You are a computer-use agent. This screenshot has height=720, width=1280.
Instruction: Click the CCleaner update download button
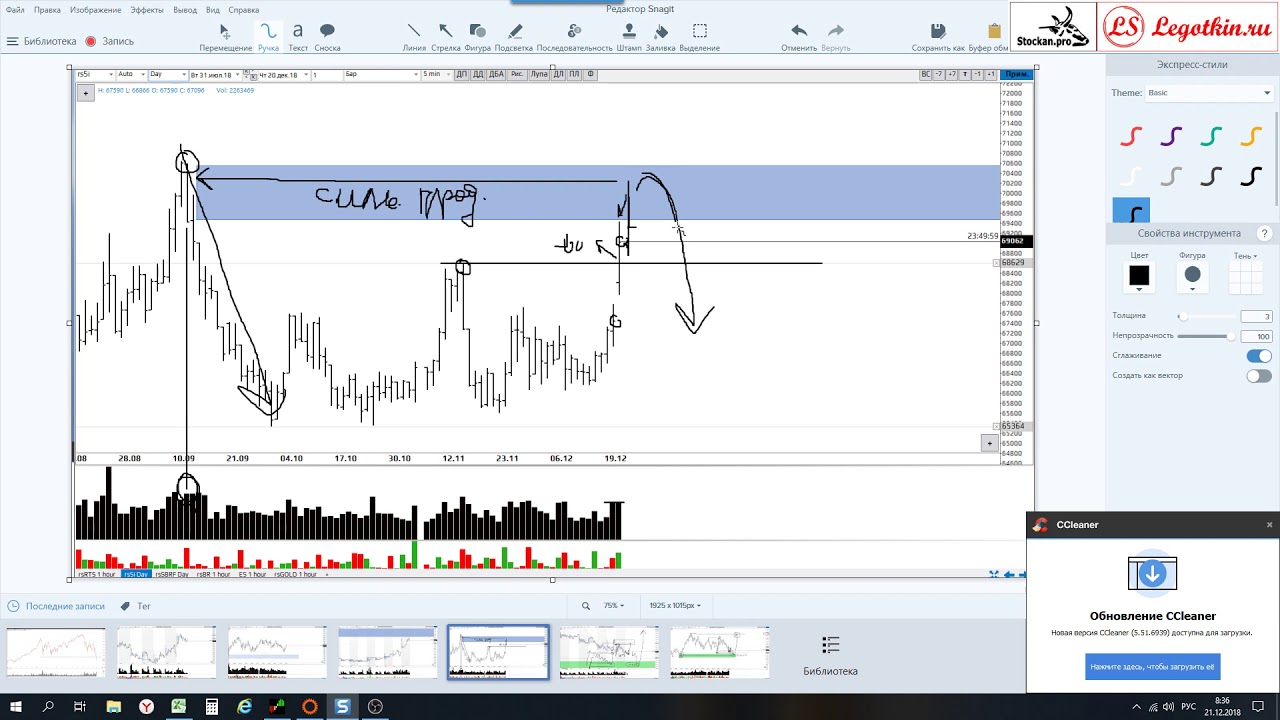click(x=1152, y=666)
